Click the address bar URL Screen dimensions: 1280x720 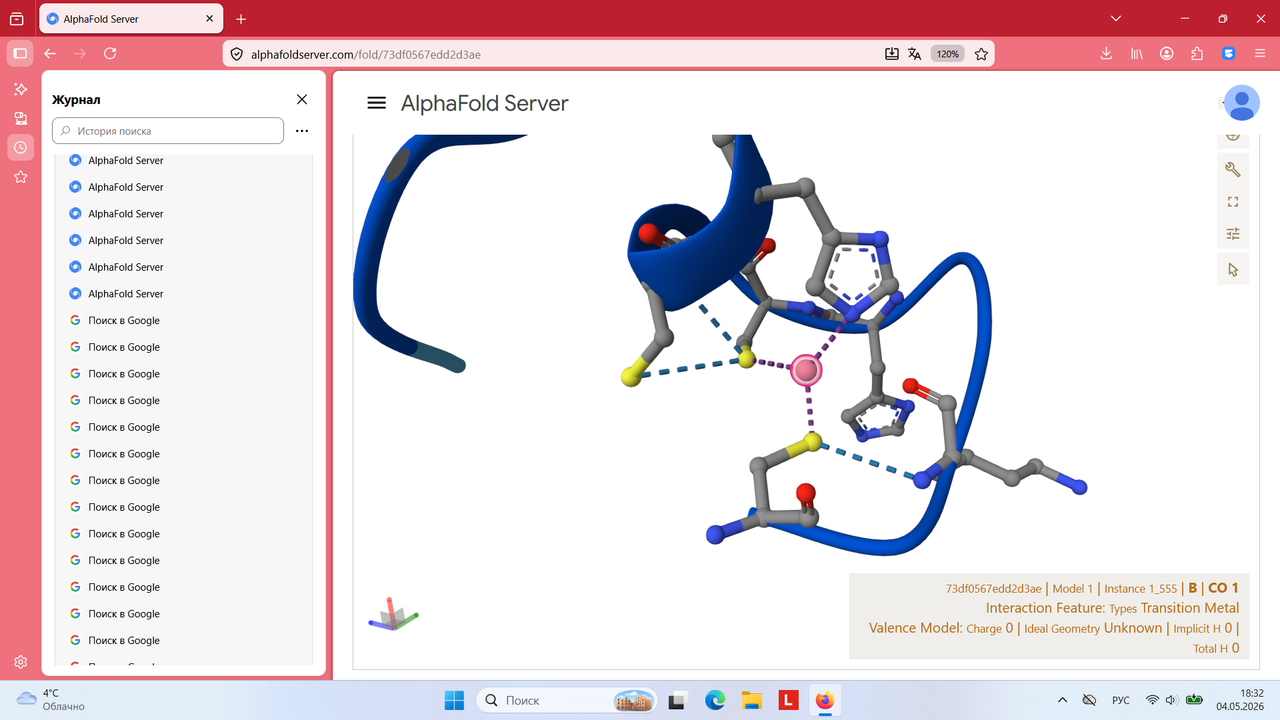pos(365,54)
